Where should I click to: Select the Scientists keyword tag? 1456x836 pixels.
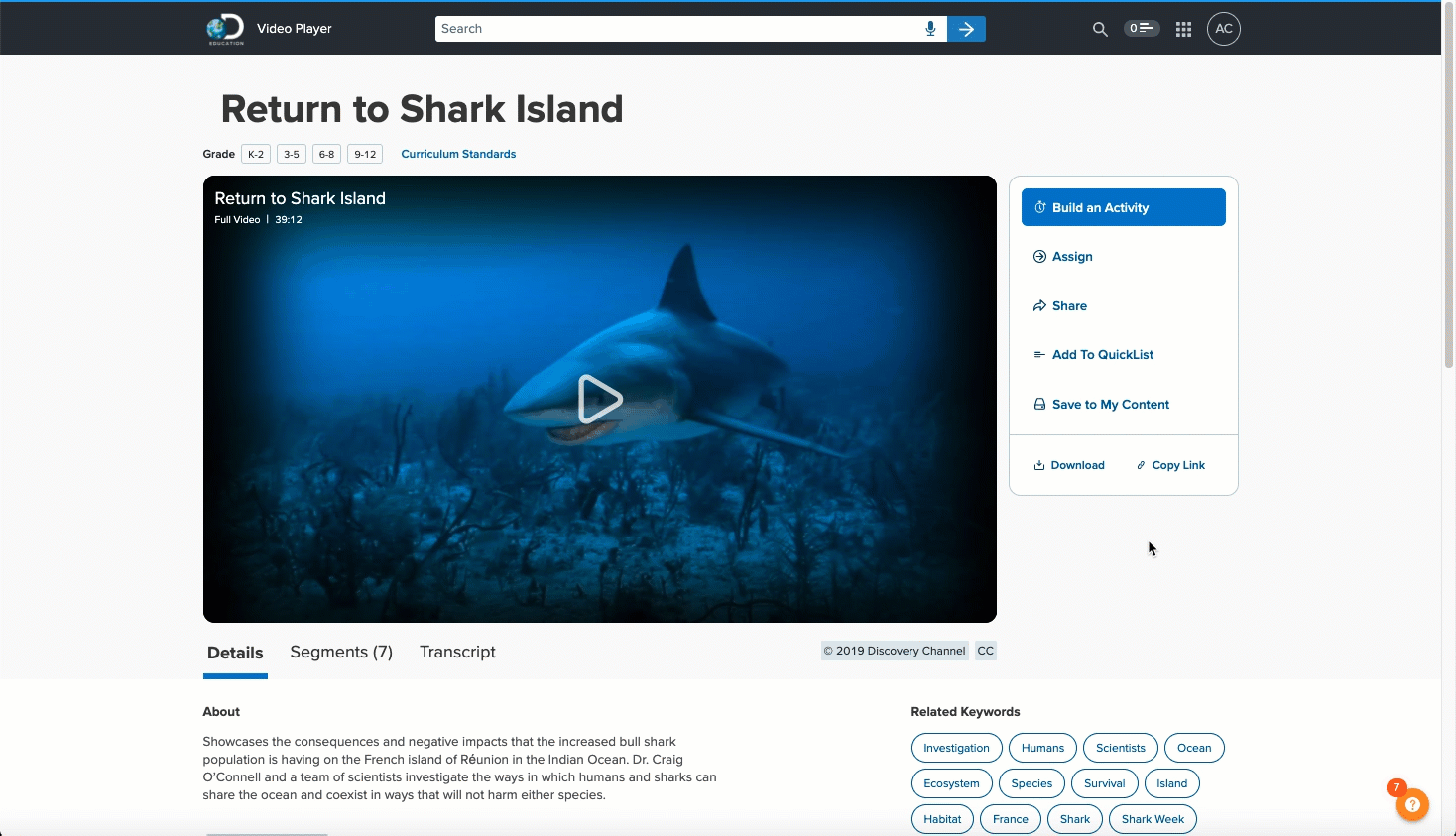(1121, 748)
